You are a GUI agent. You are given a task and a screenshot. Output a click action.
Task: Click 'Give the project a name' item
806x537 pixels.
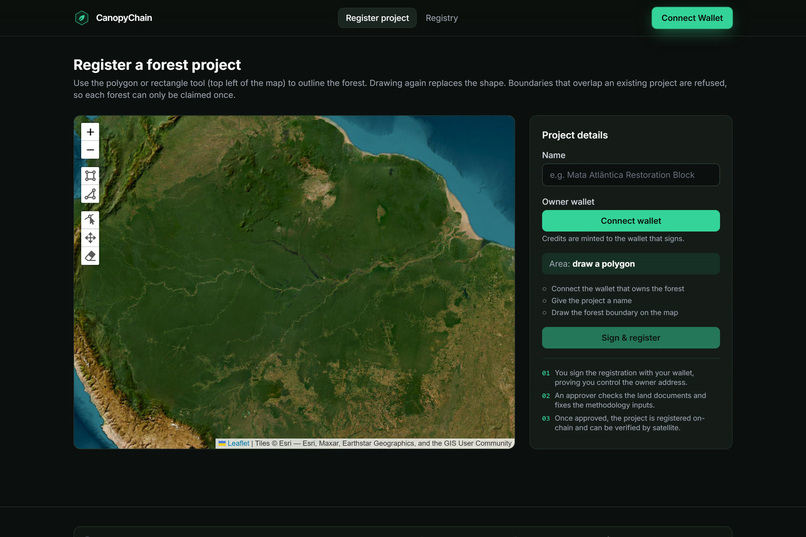[x=591, y=301]
